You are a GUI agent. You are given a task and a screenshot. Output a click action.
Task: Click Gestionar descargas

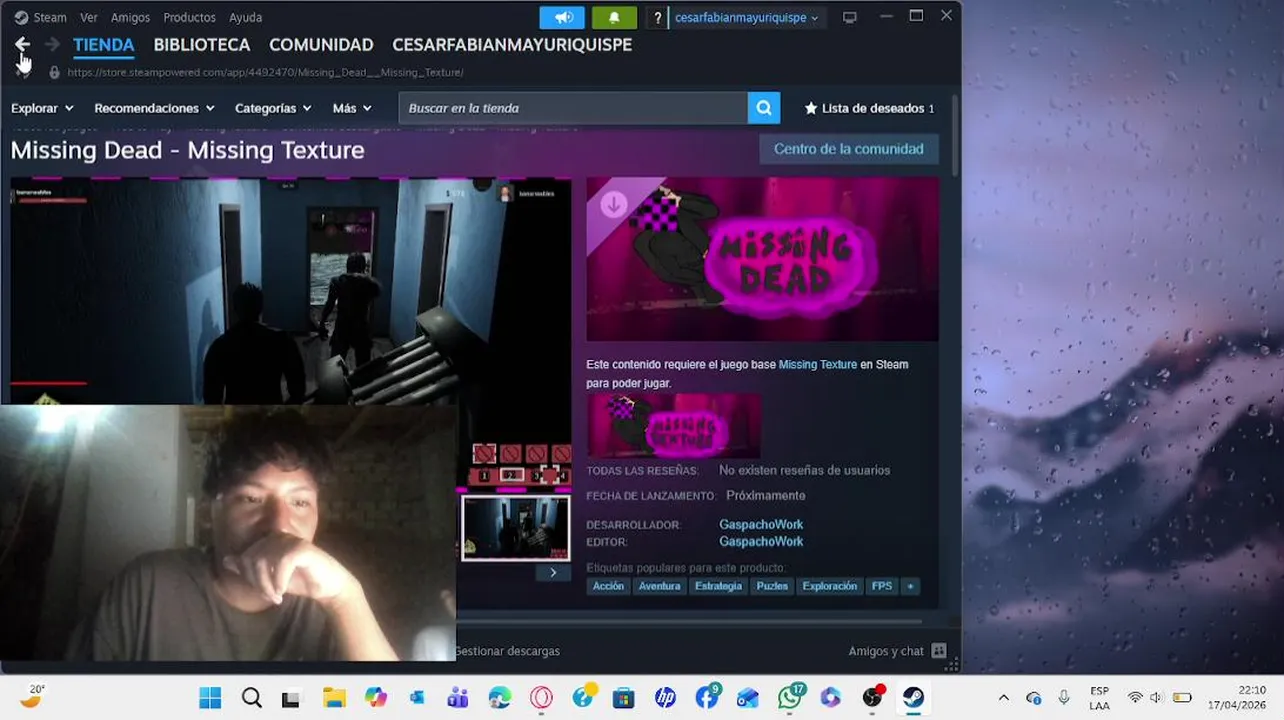(507, 651)
